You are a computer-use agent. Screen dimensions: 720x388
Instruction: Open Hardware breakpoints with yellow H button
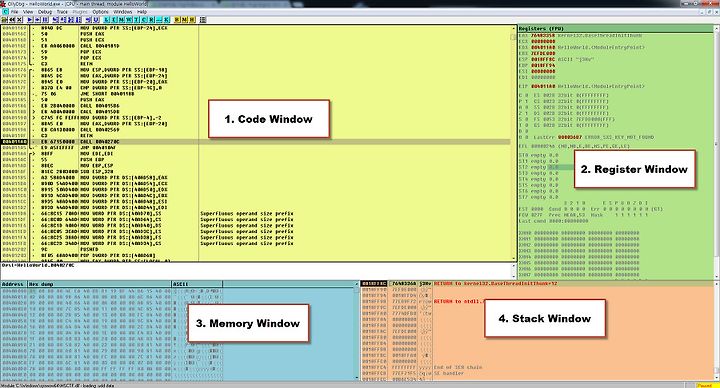(192, 20)
